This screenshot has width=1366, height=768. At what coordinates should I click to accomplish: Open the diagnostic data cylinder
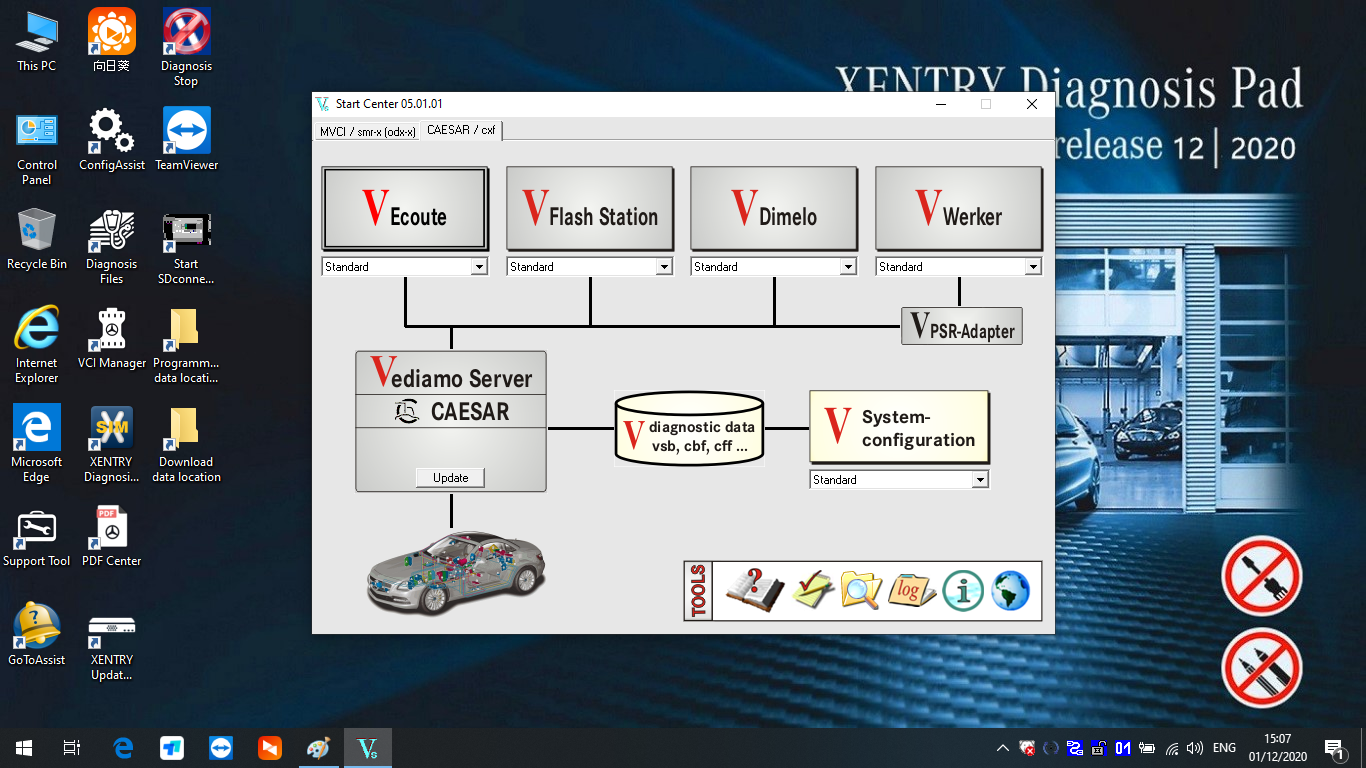(x=689, y=428)
